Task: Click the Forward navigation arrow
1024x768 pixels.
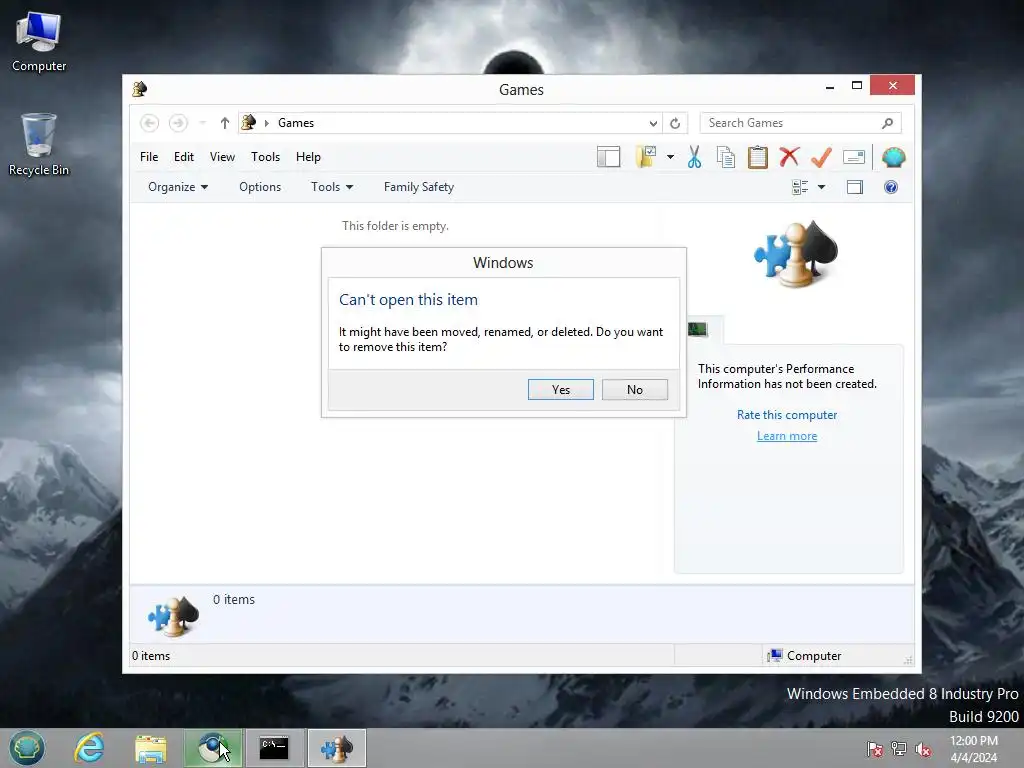Action: [x=178, y=123]
